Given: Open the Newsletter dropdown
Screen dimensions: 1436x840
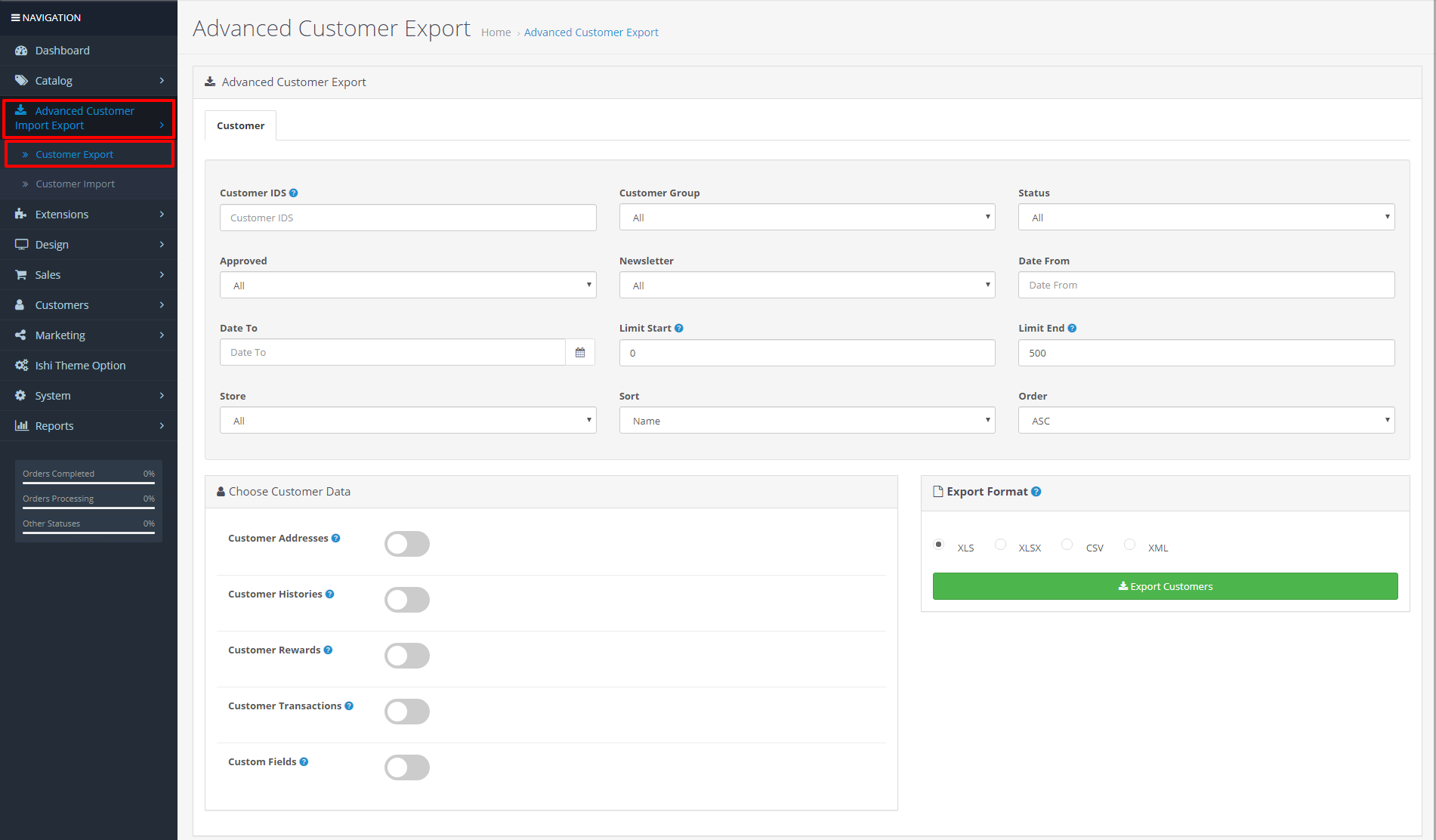Looking at the screenshot, I should click(807, 285).
